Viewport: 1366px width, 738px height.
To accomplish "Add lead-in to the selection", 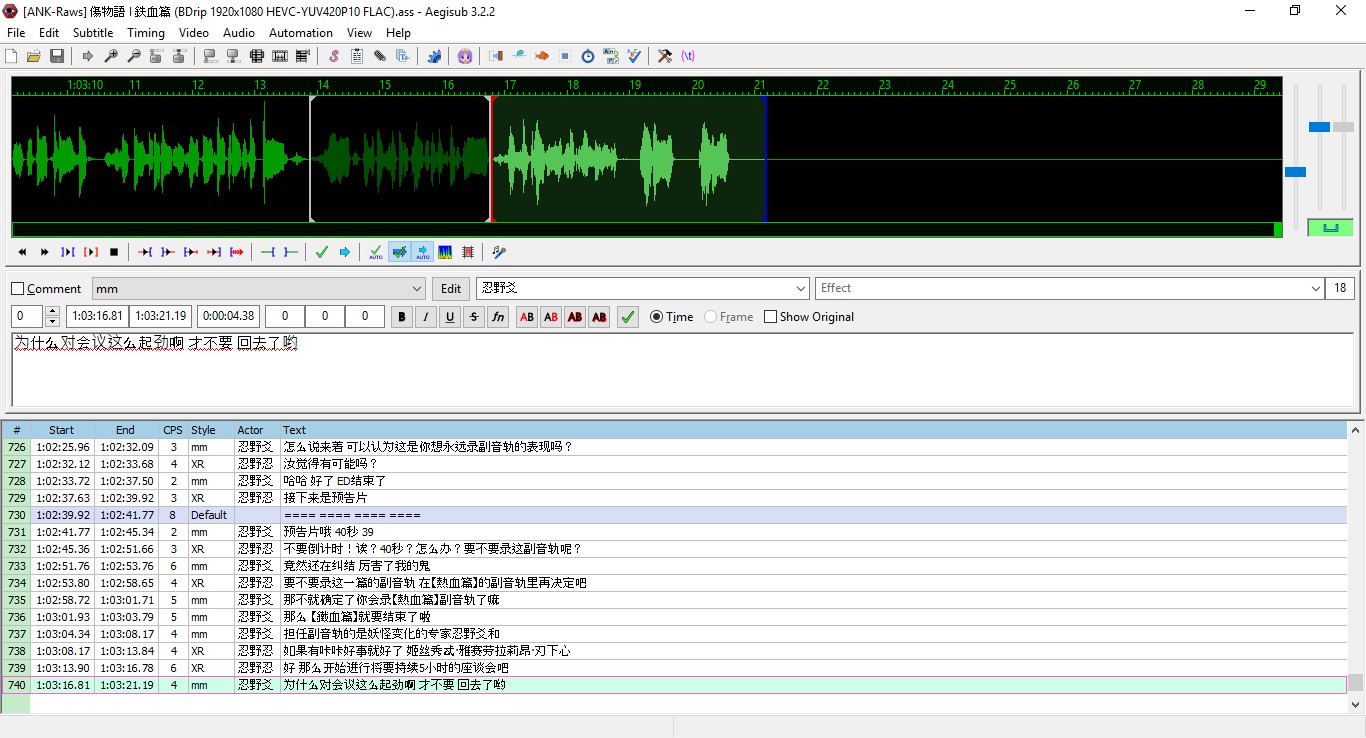I will point(268,252).
